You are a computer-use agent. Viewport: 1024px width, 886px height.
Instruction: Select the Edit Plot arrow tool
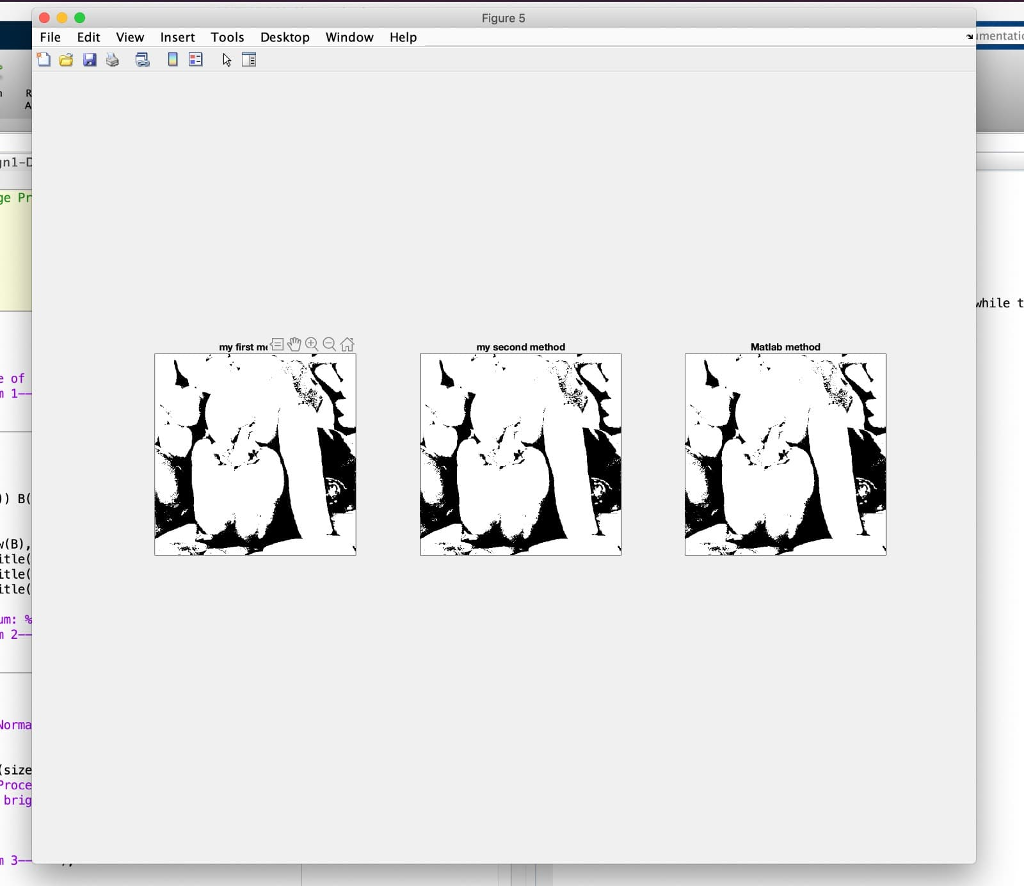coord(226,59)
